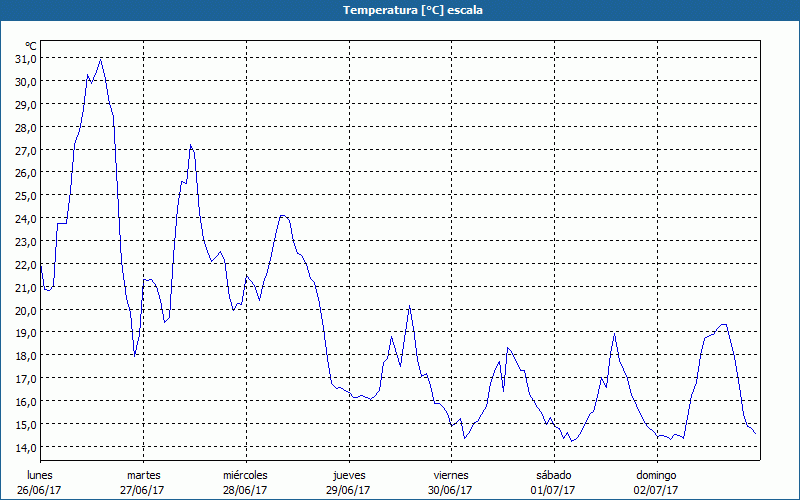Click the highest temperature peak on Monday
The height and width of the screenshot is (500, 800).
(x=100, y=60)
